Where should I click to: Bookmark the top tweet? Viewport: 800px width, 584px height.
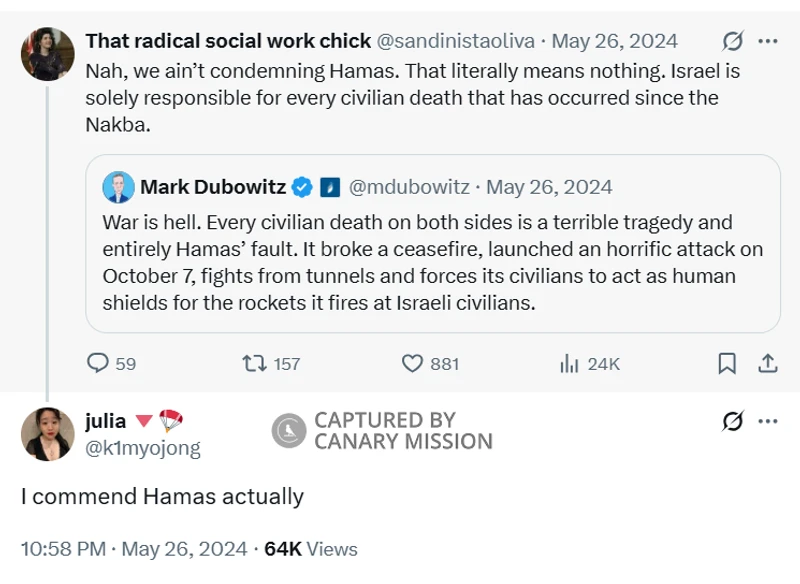click(x=728, y=363)
